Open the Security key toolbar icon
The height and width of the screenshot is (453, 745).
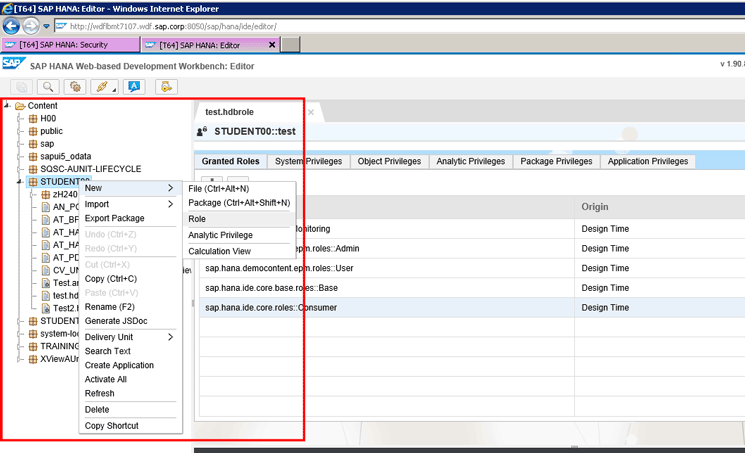tap(166, 87)
